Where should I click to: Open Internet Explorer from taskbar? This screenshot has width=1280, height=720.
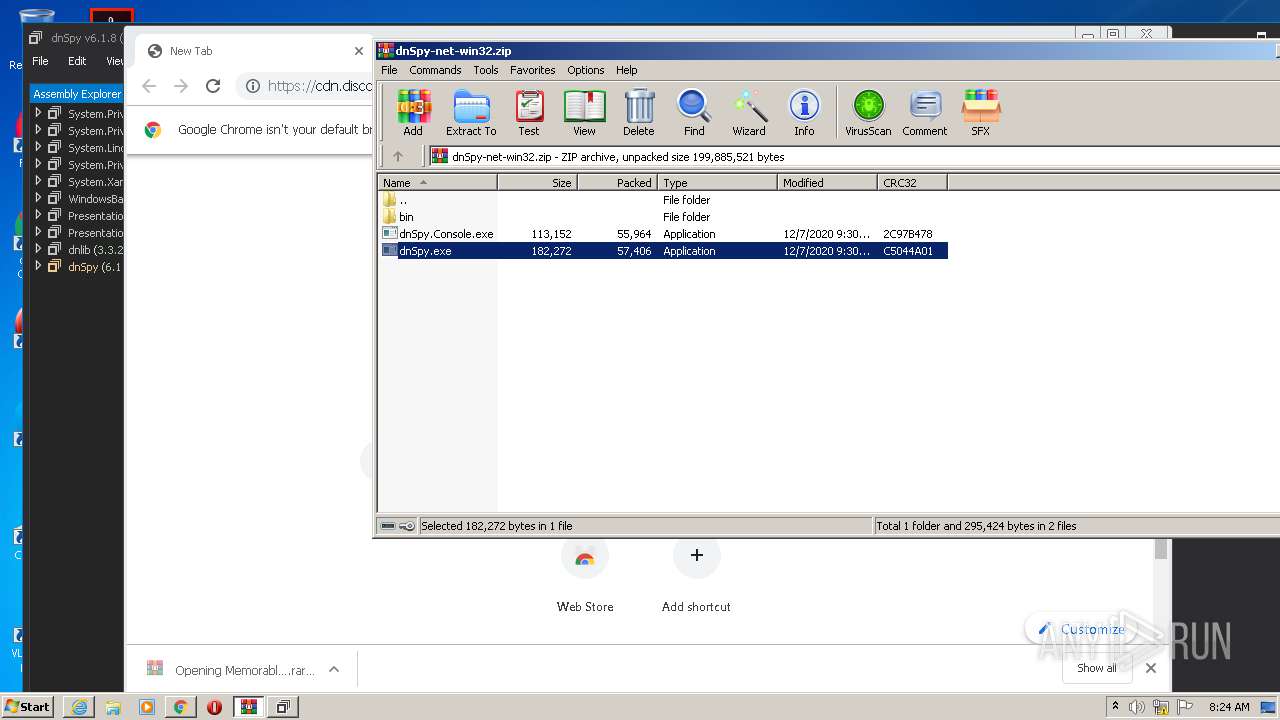tap(79, 707)
